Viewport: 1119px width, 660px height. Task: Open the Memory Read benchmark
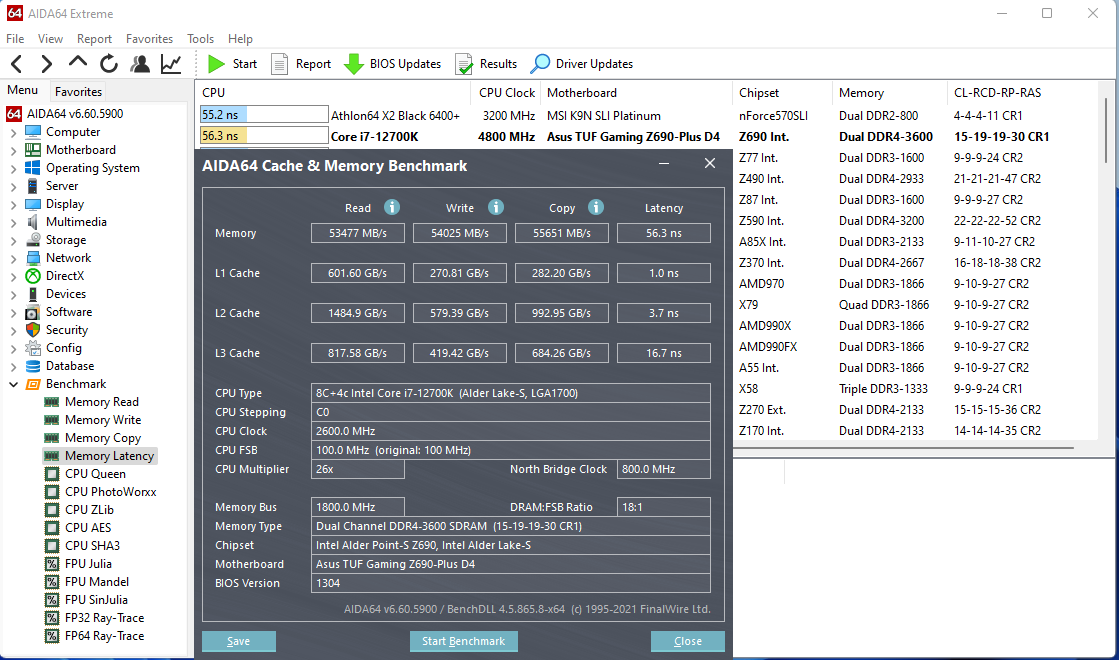pos(101,402)
